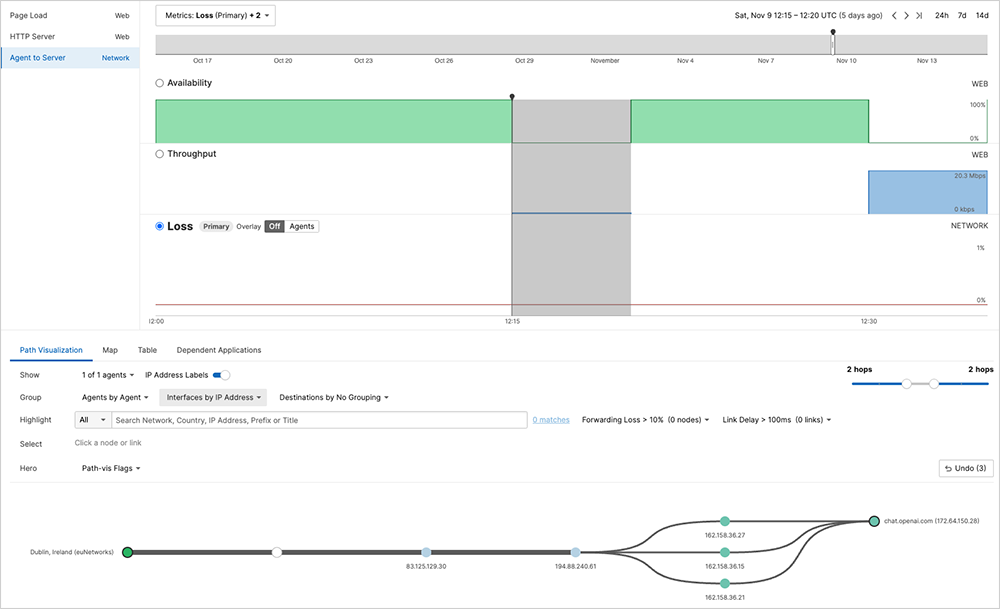Viewport: 1000px width, 609px height.
Task: Click the highlight search input field
Action: coord(320,420)
